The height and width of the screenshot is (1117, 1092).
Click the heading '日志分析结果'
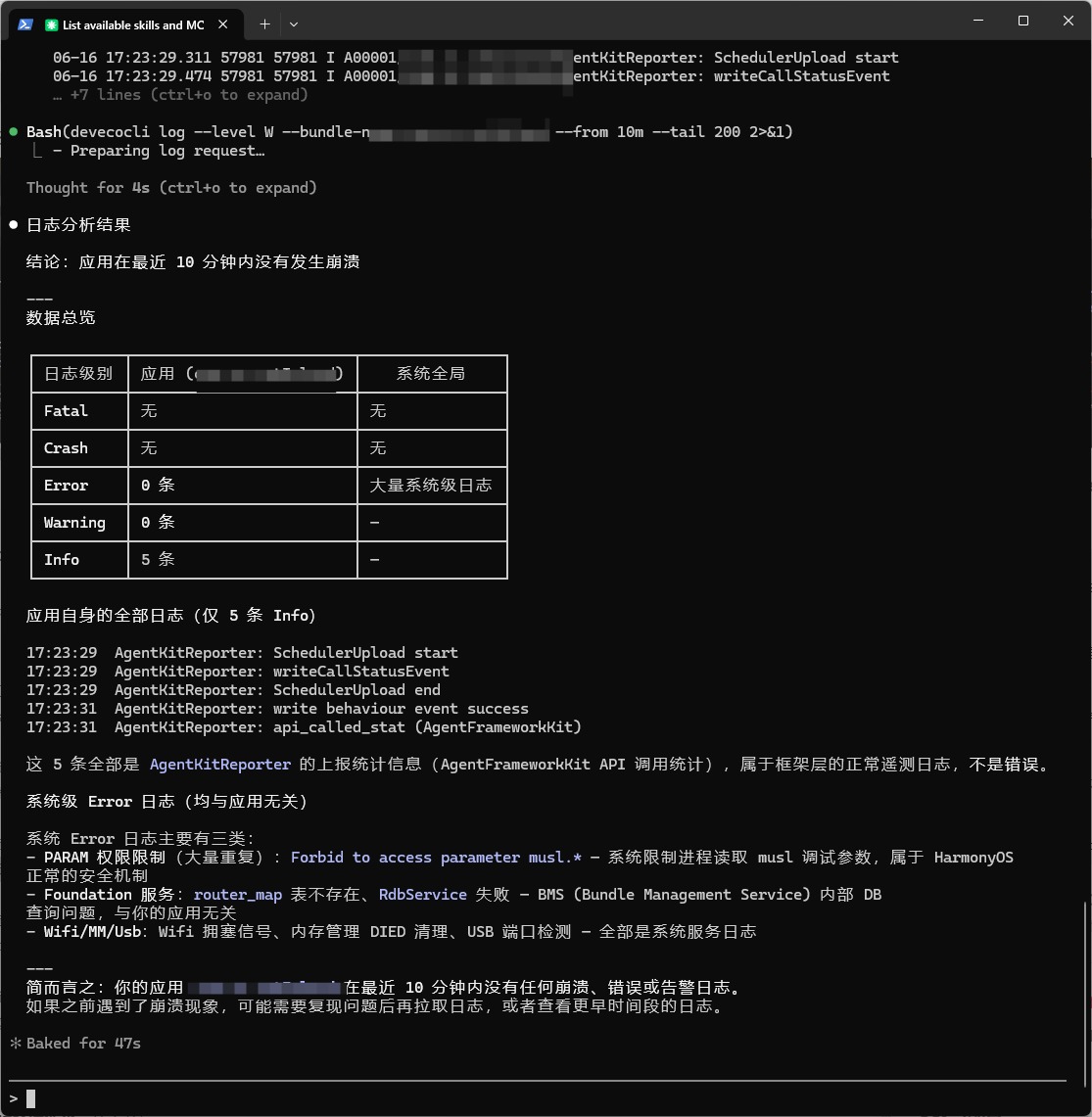[78, 225]
